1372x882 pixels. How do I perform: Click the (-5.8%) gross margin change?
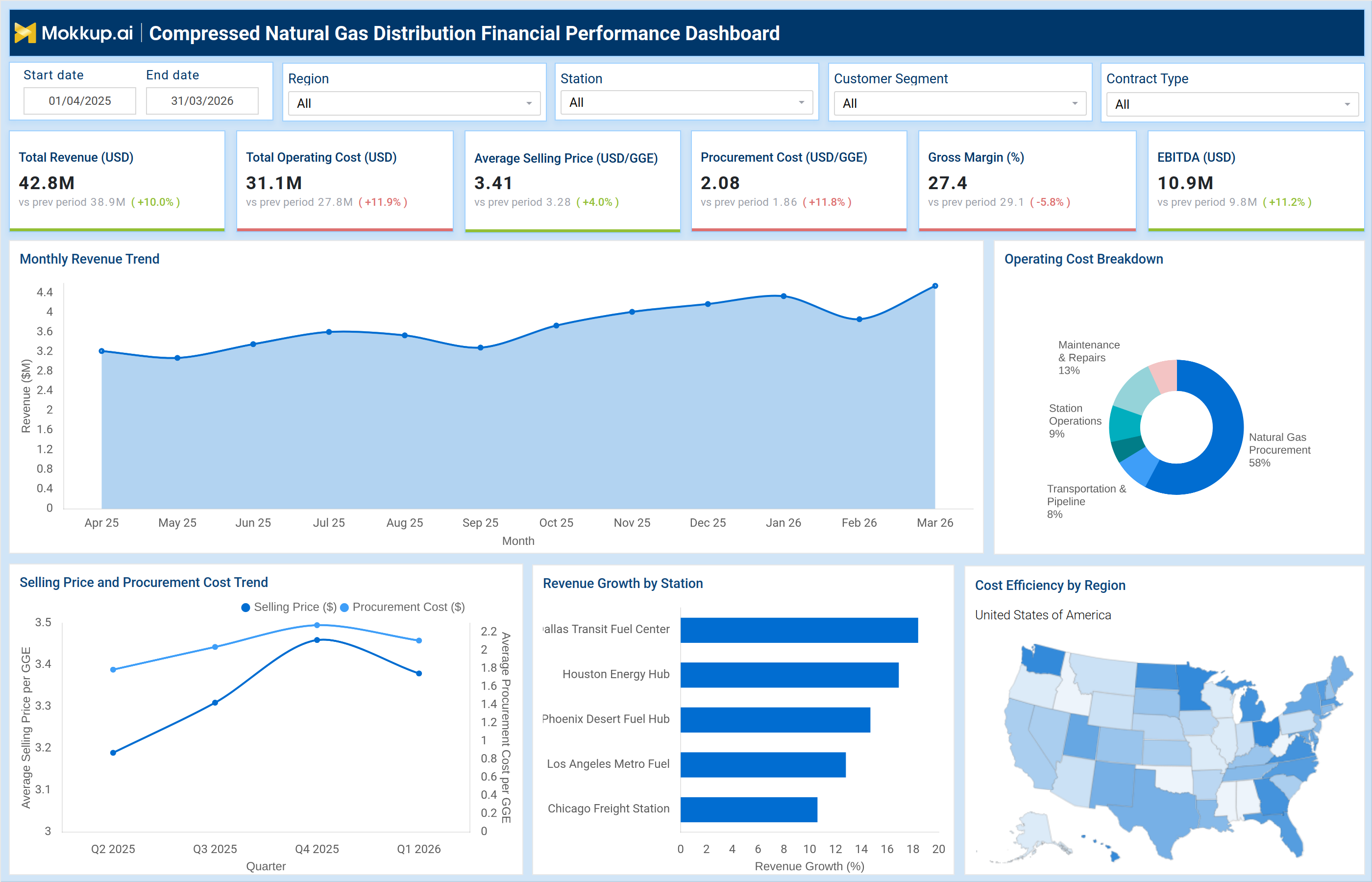pyautogui.click(x=1050, y=202)
